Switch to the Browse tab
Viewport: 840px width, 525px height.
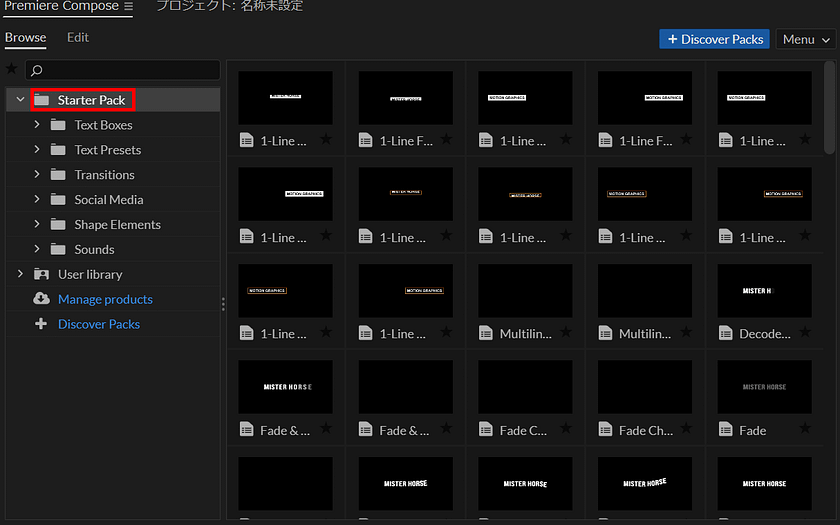(25, 38)
